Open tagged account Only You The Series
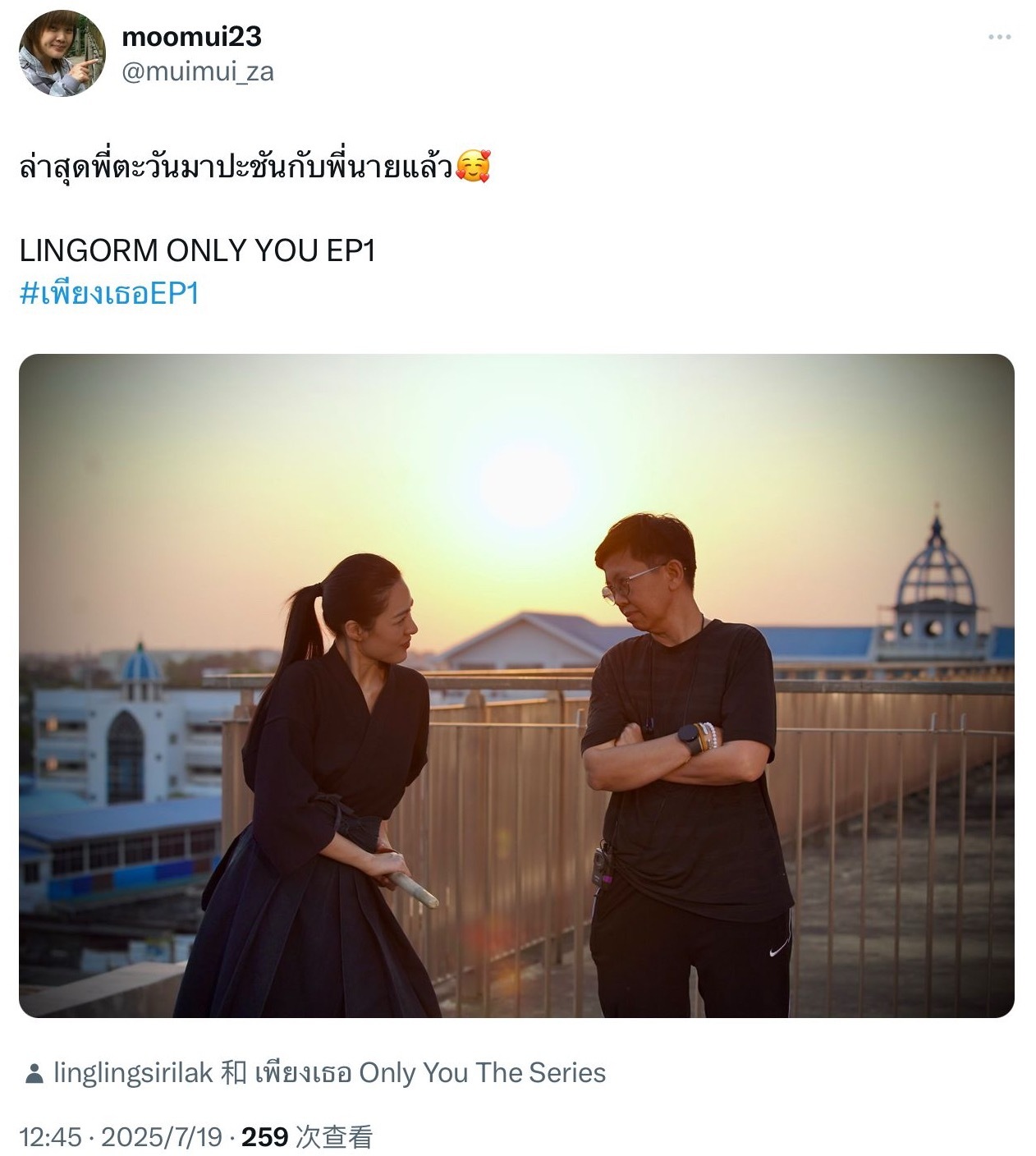1036x1156 pixels. [430, 1072]
